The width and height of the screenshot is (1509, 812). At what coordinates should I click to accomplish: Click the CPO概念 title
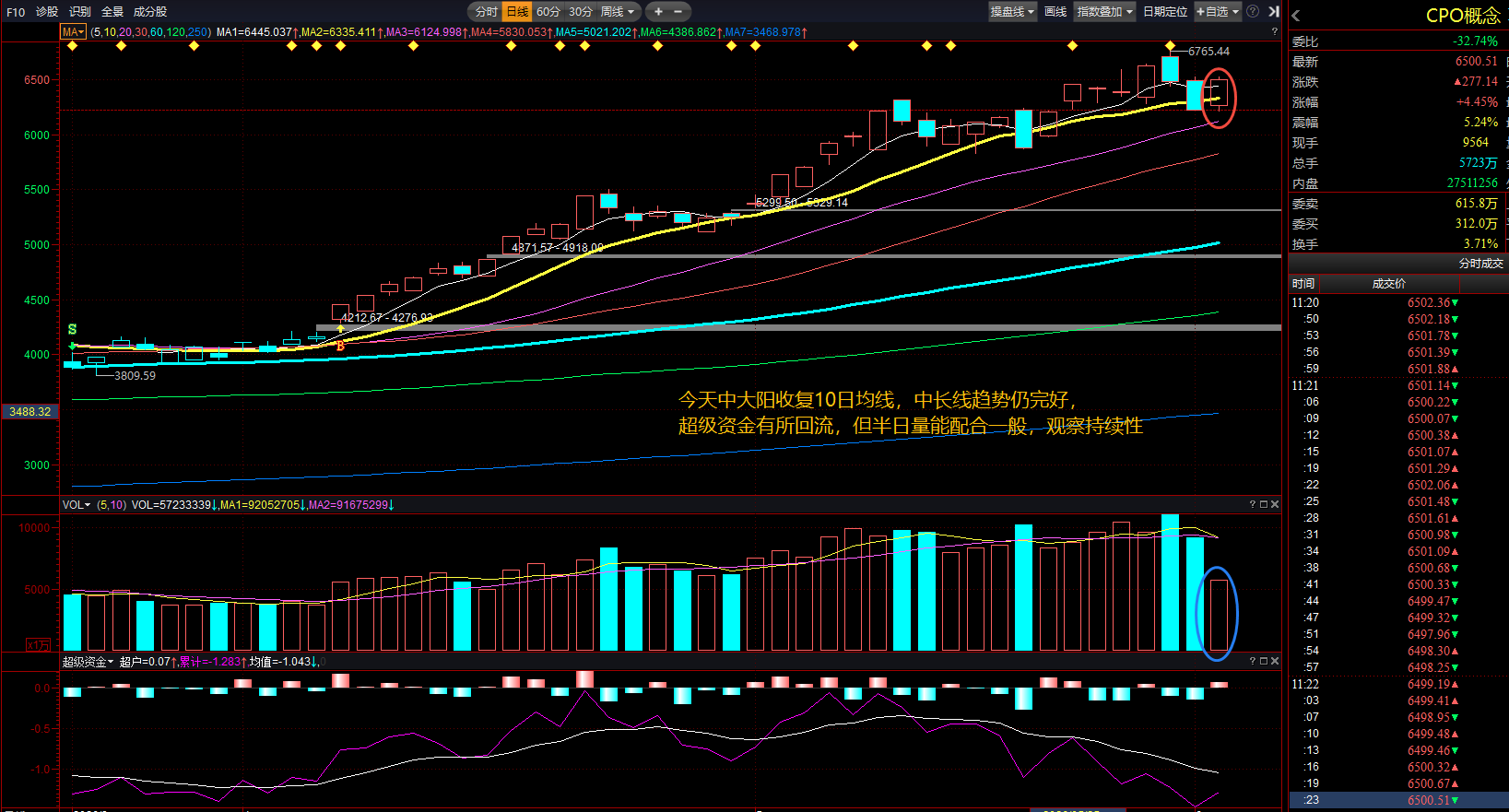coord(1463,16)
